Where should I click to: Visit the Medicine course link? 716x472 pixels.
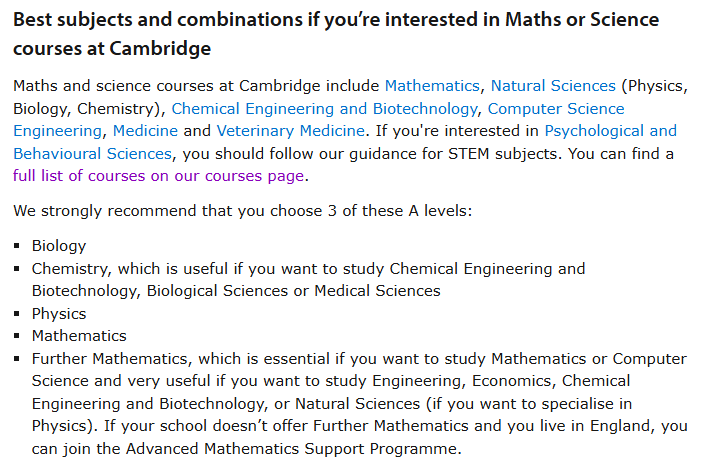[x=145, y=131]
